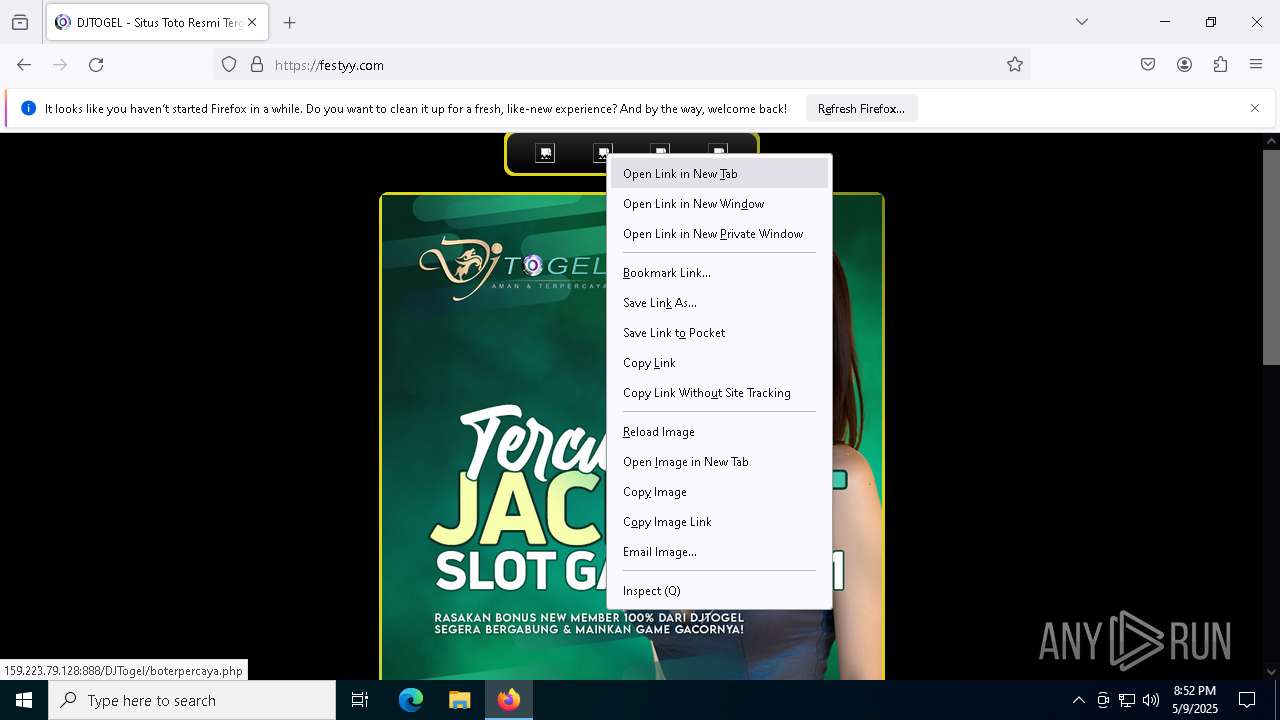The width and height of the screenshot is (1280, 720).
Task: Open the Windows notification center
Action: point(1248,700)
